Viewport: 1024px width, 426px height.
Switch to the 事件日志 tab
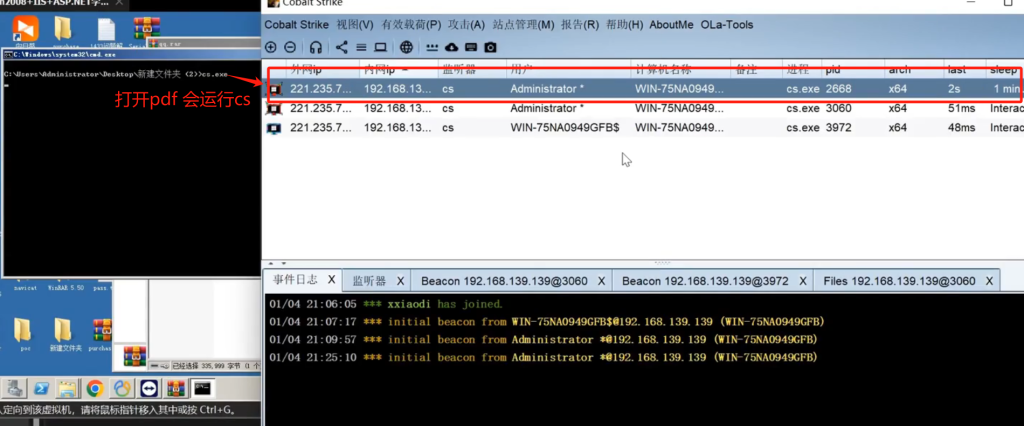coord(295,280)
